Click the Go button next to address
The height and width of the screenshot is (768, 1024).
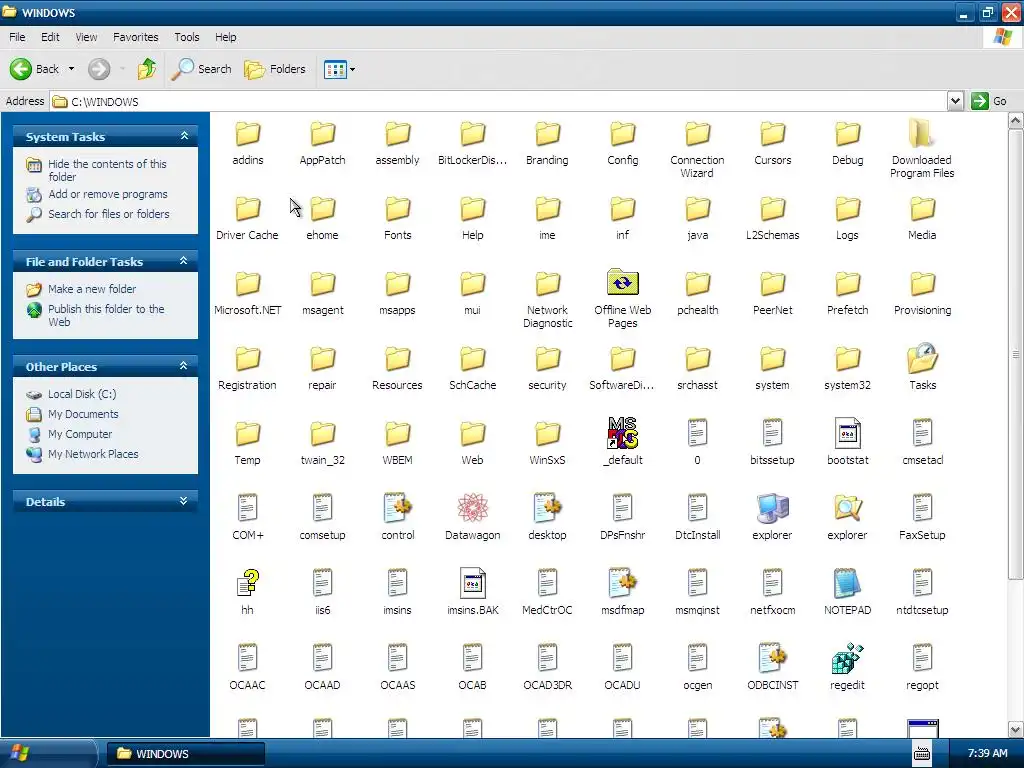coord(989,101)
